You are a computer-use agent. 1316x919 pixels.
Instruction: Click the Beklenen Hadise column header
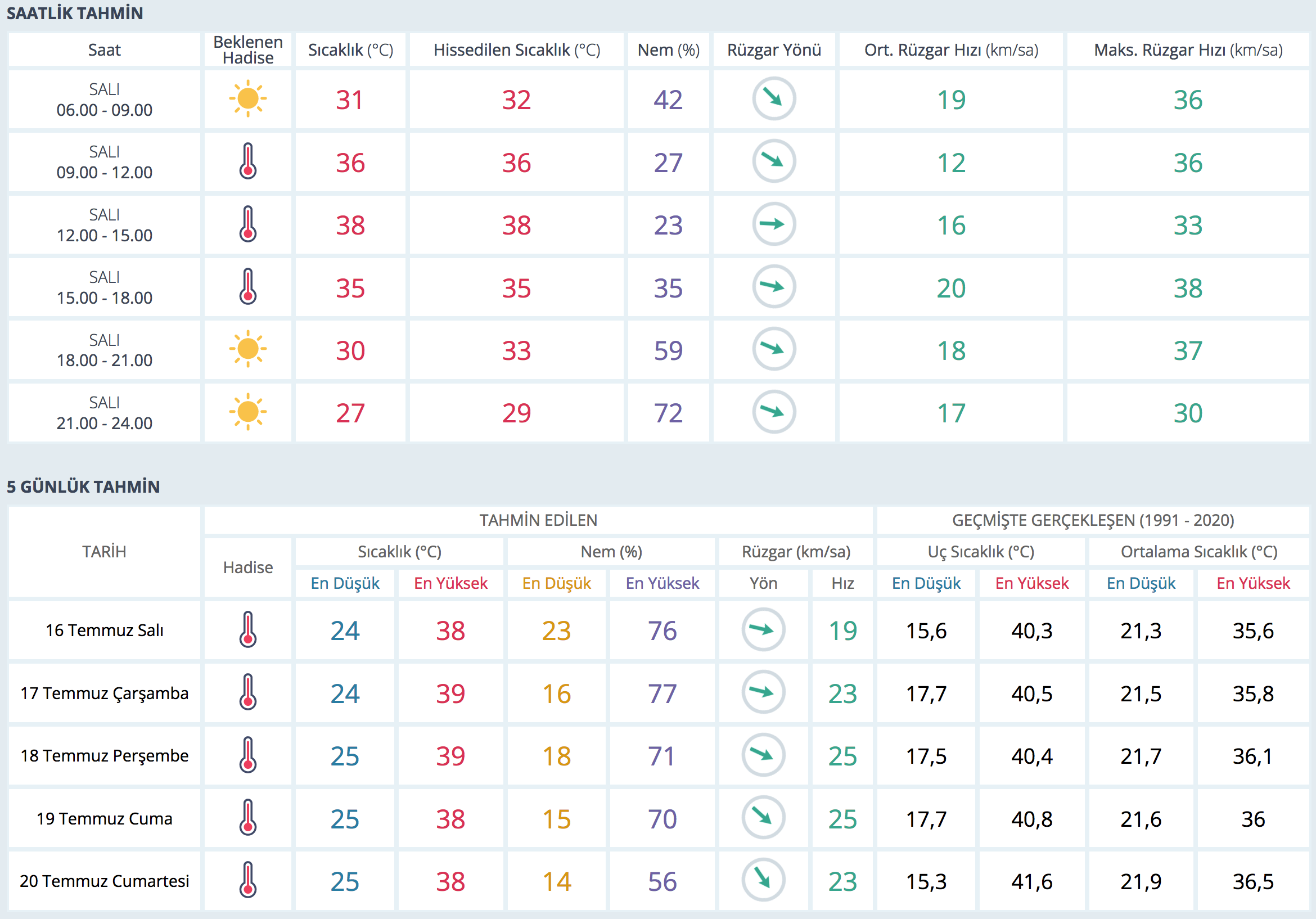point(247,50)
